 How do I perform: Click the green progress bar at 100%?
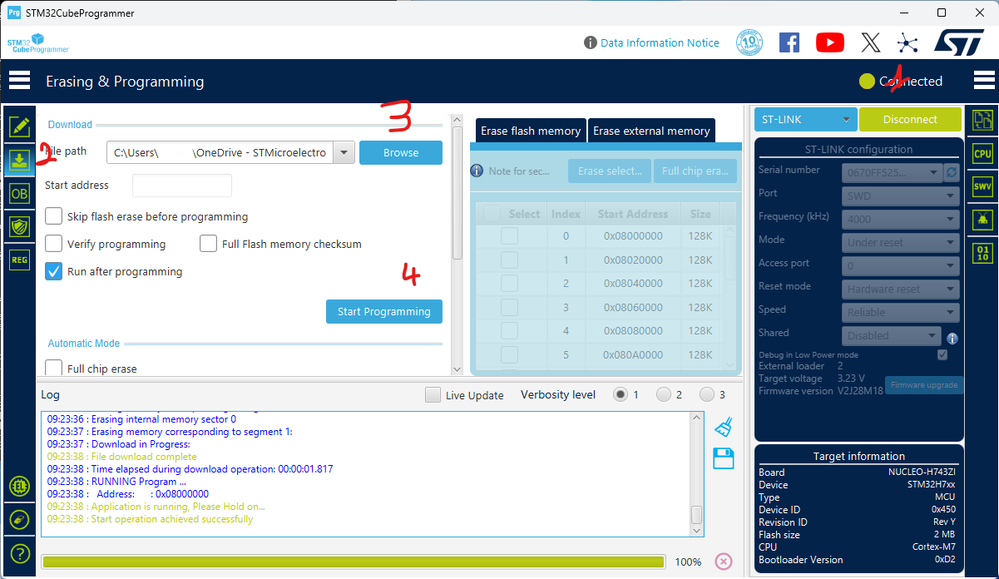coord(353,561)
